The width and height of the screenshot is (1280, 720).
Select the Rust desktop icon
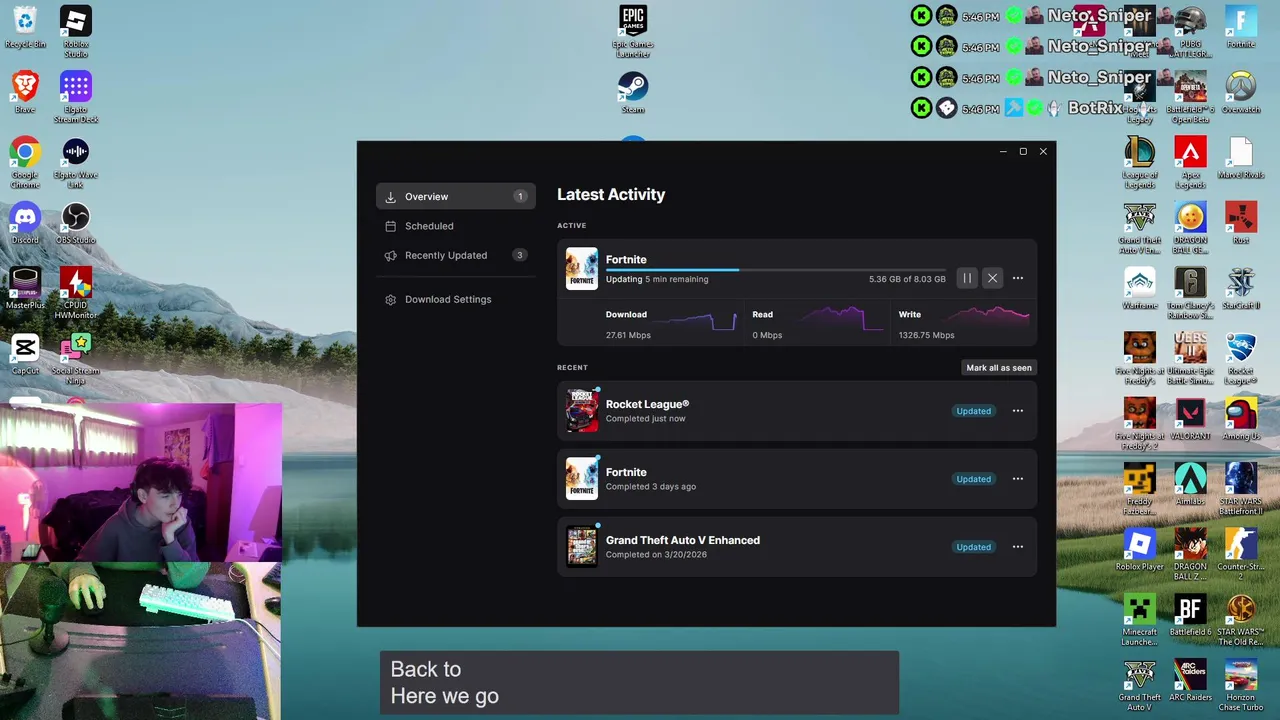[x=1241, y=222]
